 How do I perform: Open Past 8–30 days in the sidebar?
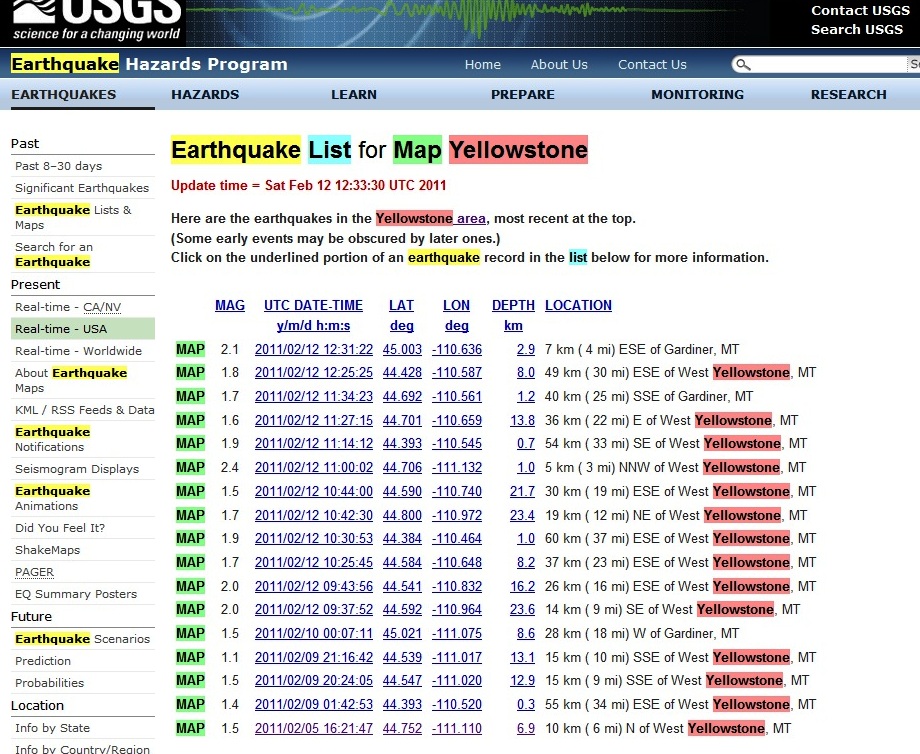click(x=59, y=166)
